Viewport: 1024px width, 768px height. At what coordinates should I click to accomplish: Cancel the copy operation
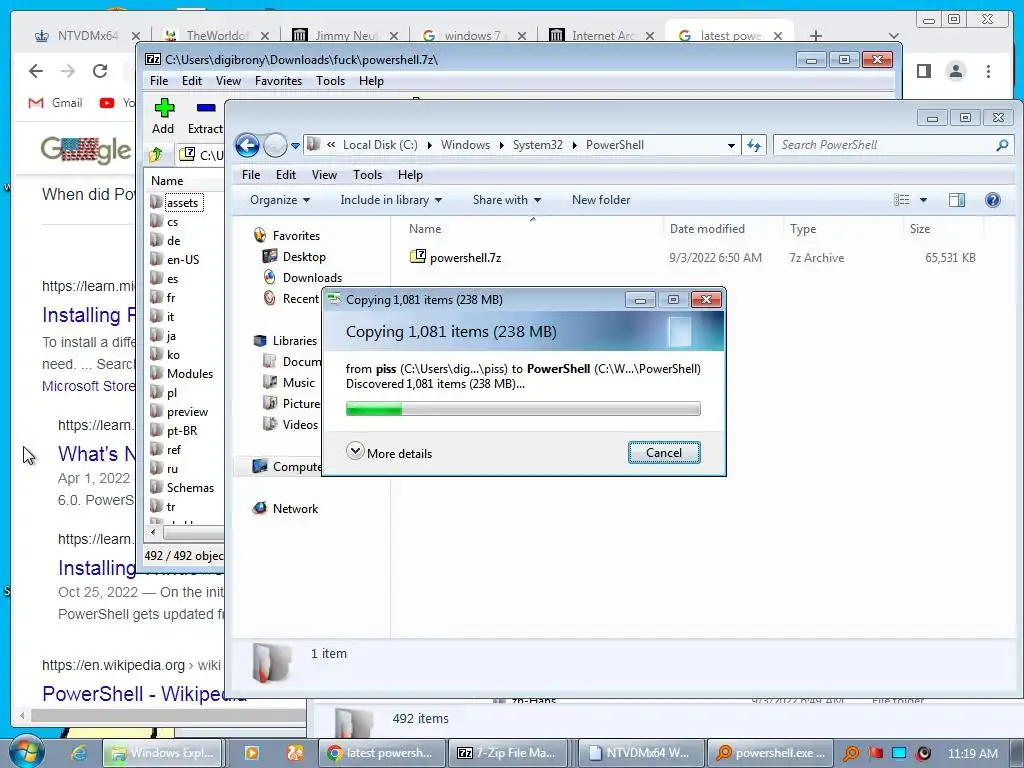point(664,453)
